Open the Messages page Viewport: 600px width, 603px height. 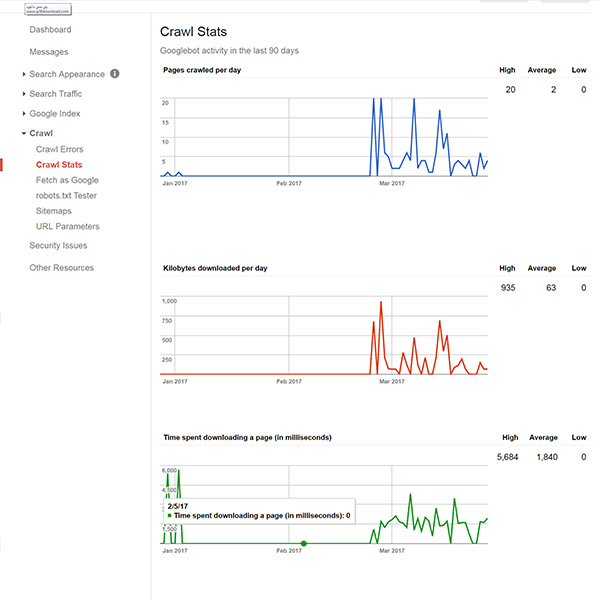(x=49, y=52)
